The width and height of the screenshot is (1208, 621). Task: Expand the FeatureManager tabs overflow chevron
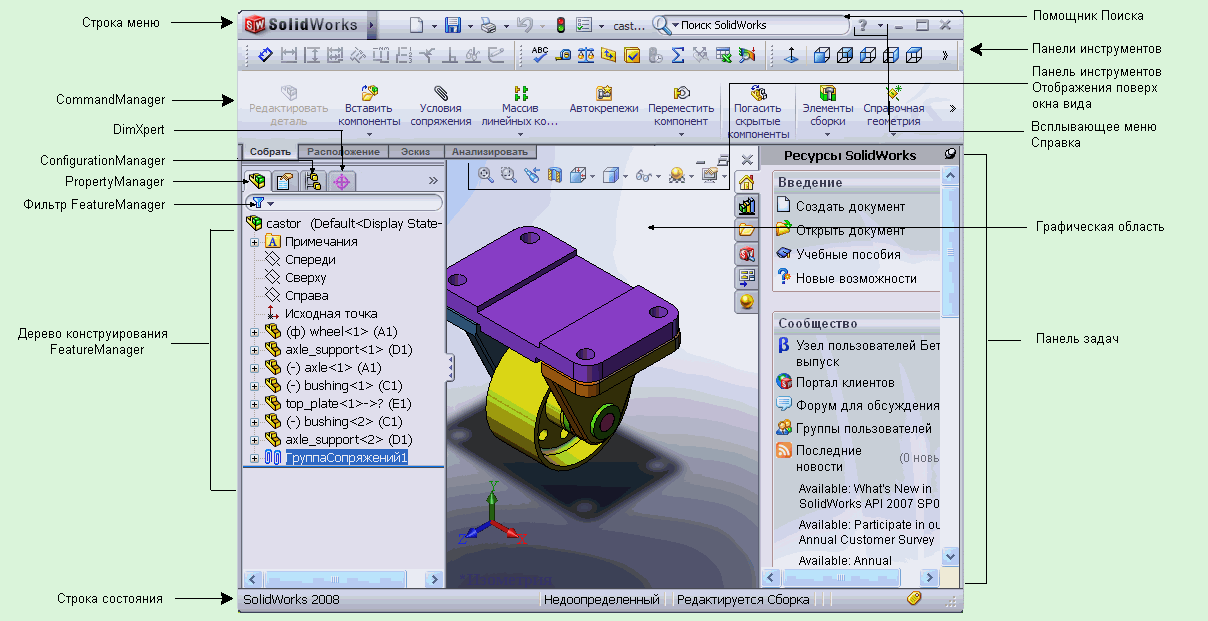coord(433,181)
